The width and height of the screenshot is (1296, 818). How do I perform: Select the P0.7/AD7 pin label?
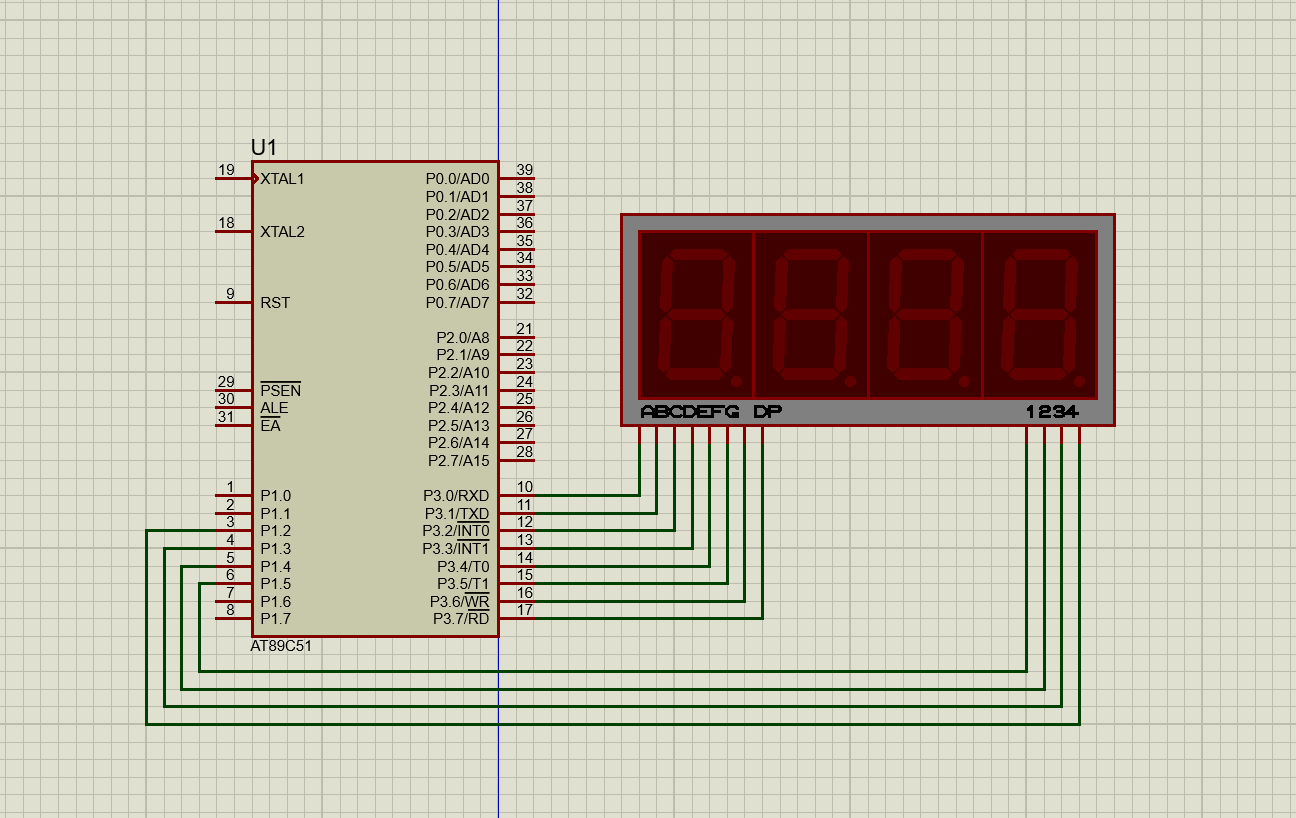coord(457,302)
